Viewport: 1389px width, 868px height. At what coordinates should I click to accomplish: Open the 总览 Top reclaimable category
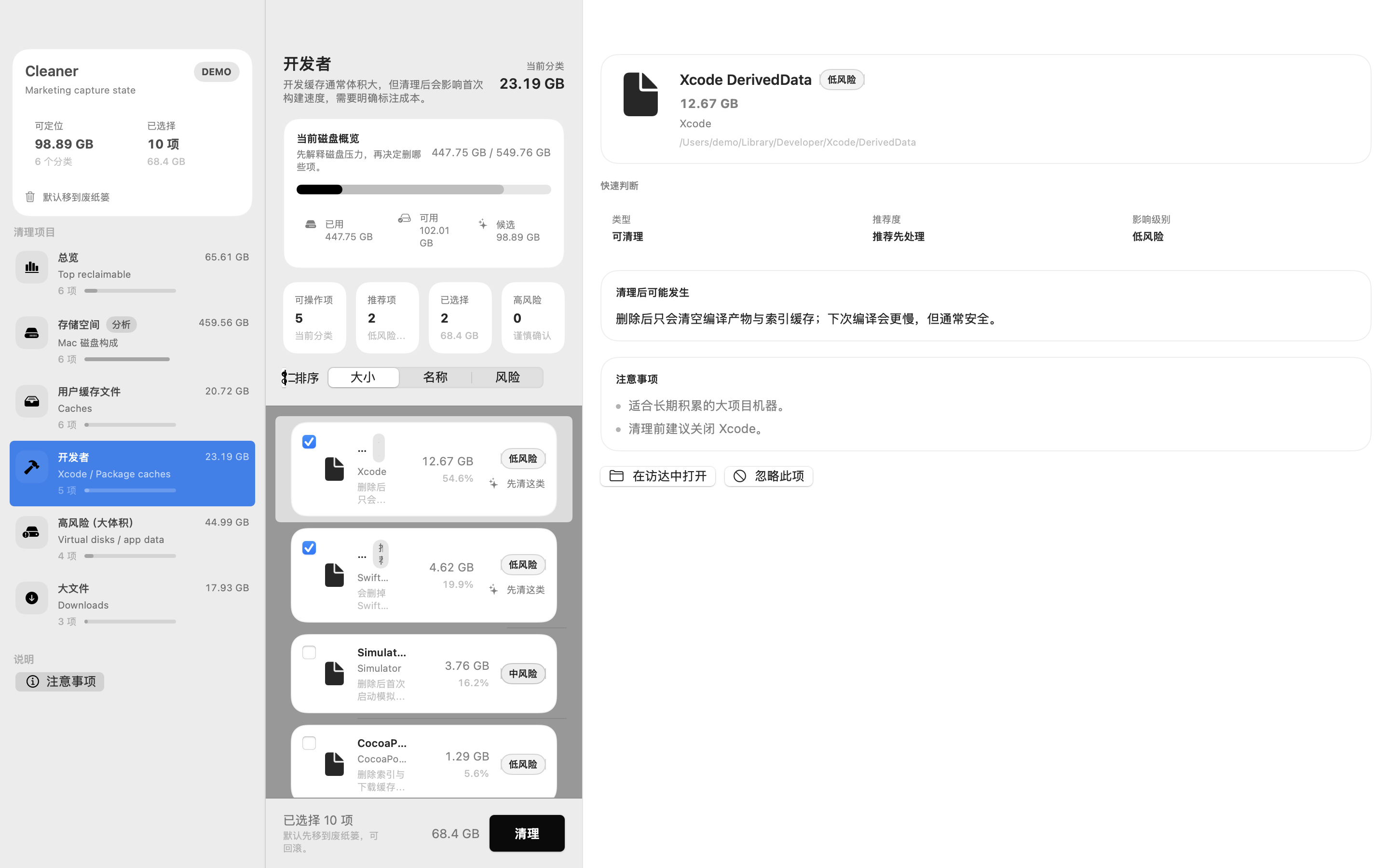[132, 273]
